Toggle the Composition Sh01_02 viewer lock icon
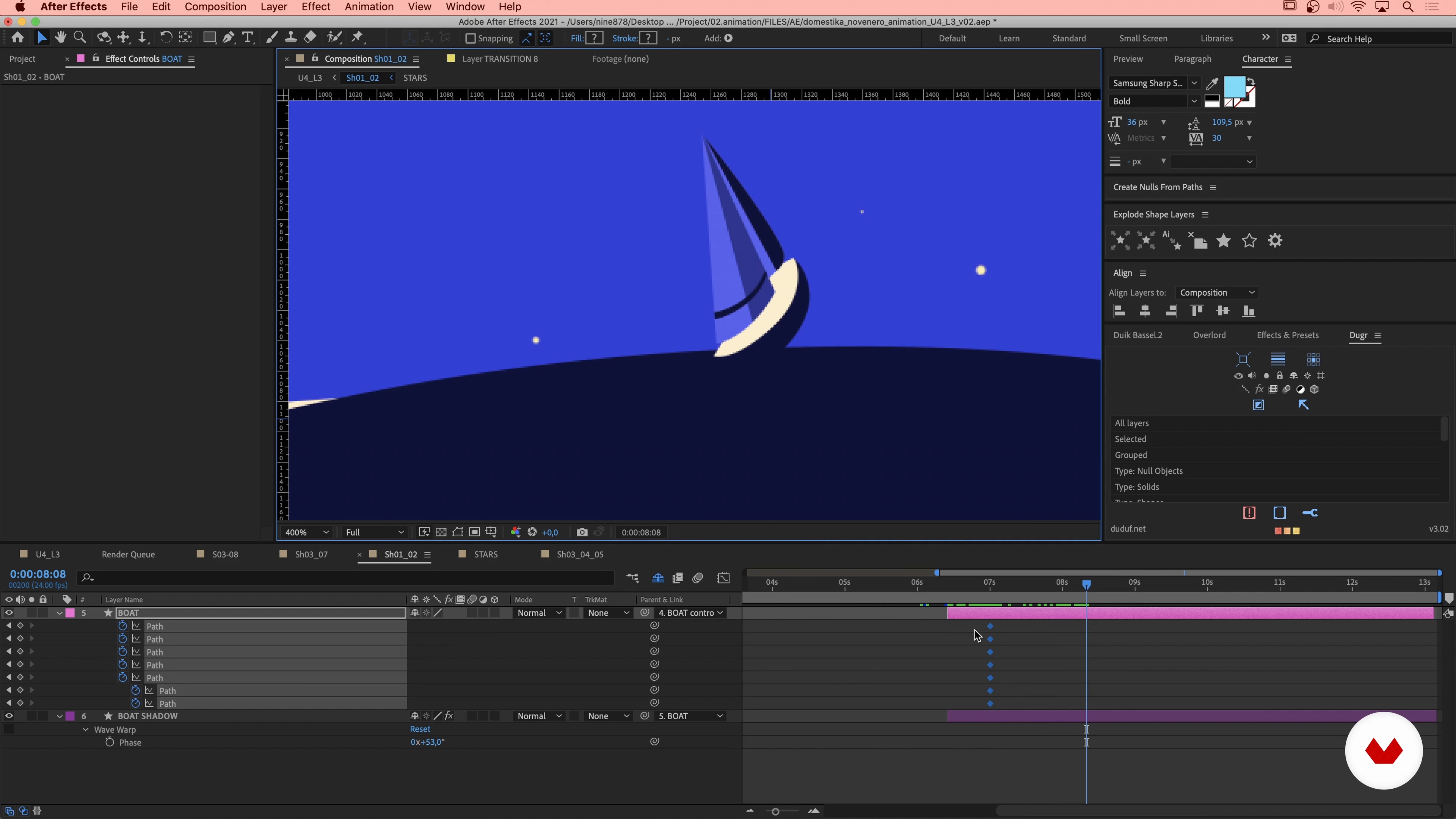The height and width of the screenshot is (819, 1456). pos(315,58)
